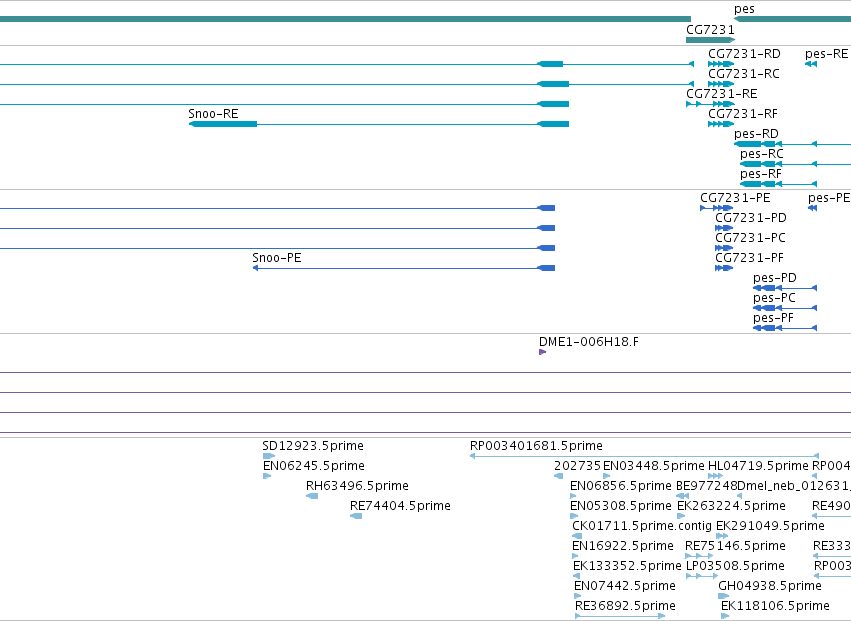Select EST EN06245.5prime
Image resolution: width=851 pixels, height=621 pixels.
click(314, 466)
